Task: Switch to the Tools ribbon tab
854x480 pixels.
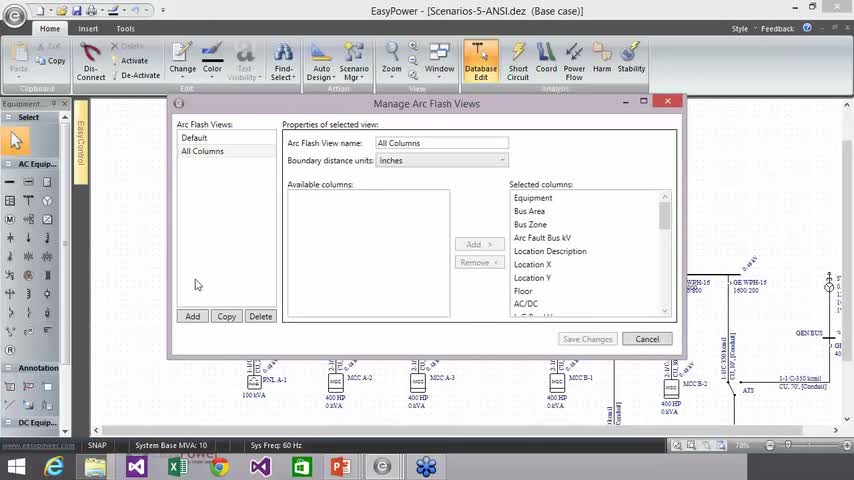Action: pos(125,28)
